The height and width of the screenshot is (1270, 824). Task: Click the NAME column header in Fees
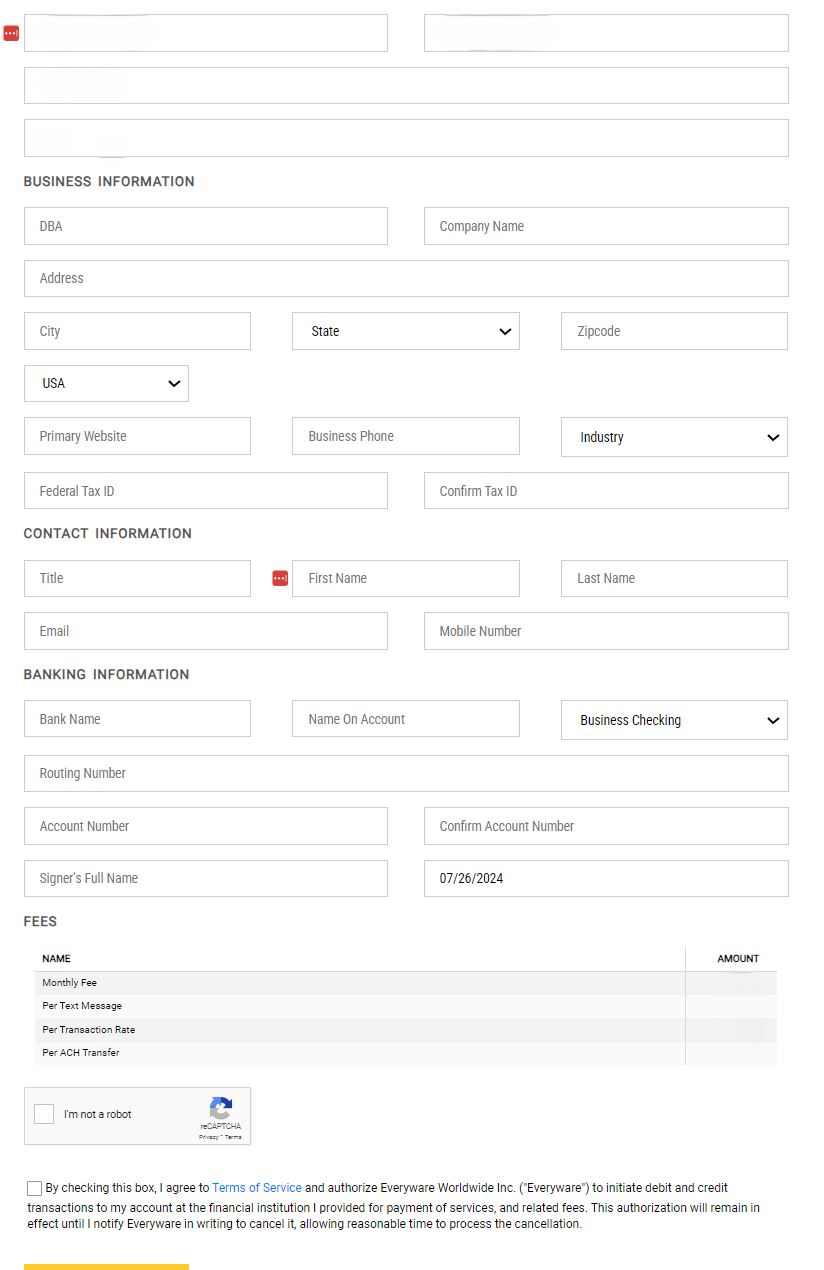pyautogui.click(x=56, y=959)
